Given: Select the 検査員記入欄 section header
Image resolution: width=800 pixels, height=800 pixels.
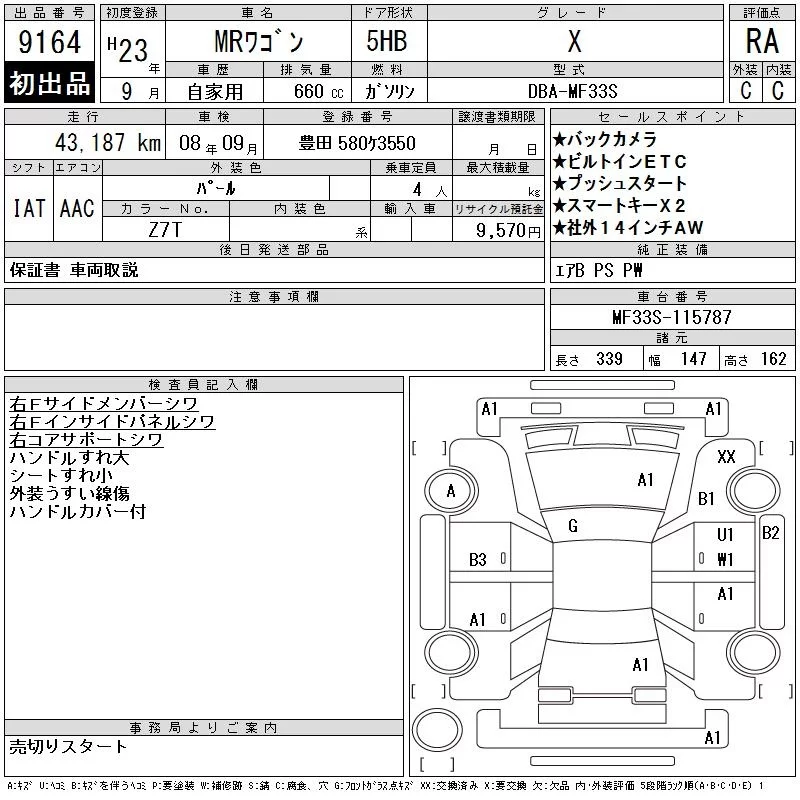Looking at the screenshot, I should [x=204, y=384].
